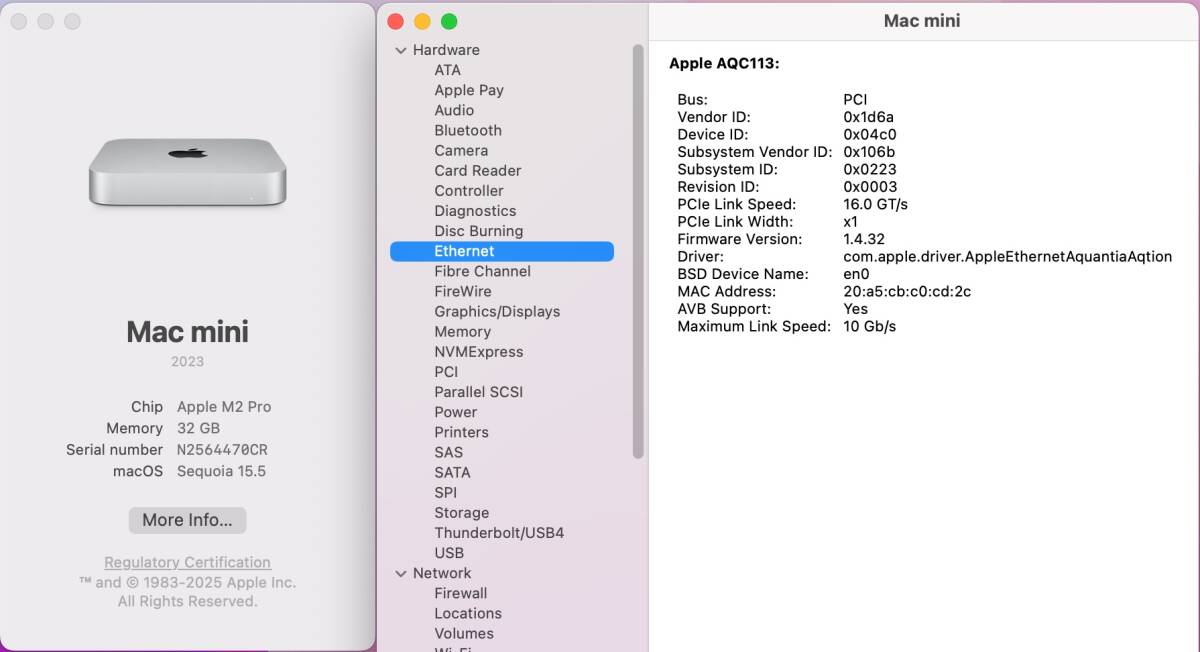Click the Device ID value 0x04c0
The image size is (1200, 652).
click(x=869, y=134)
